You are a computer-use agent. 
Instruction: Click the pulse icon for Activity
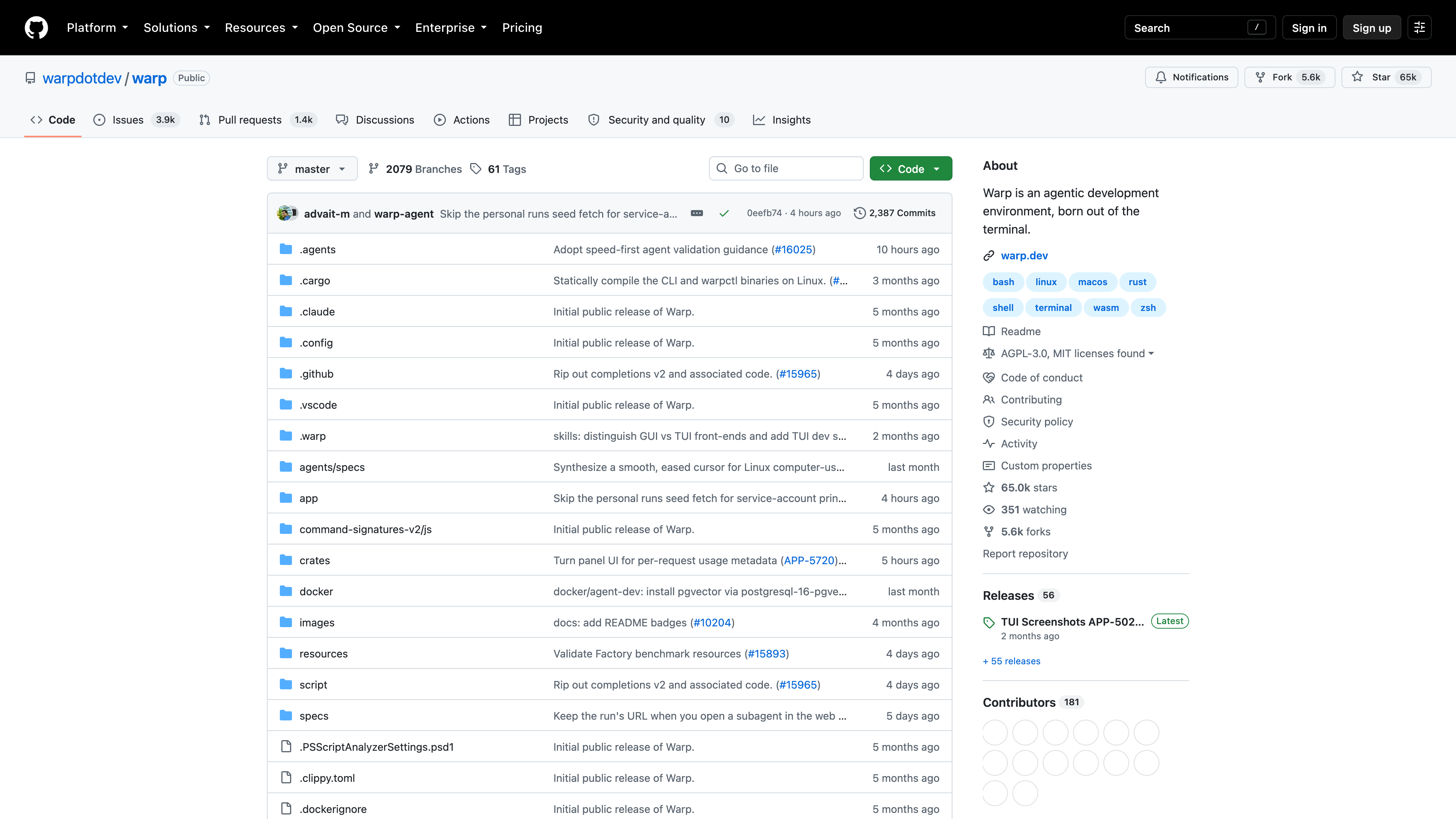(x=988, y=444)
